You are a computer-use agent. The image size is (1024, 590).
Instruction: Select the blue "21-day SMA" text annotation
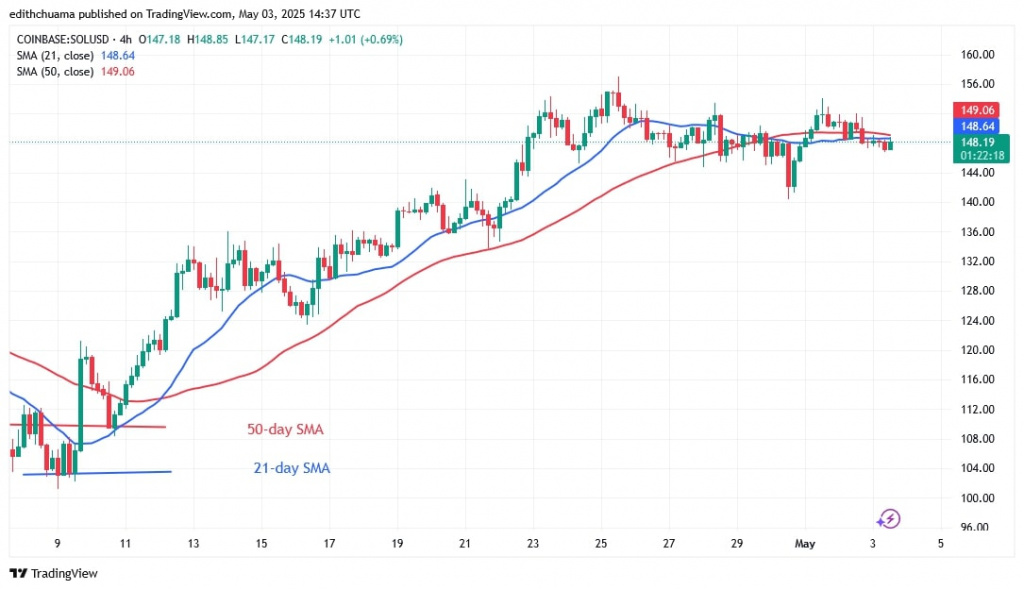pos(289,467)
